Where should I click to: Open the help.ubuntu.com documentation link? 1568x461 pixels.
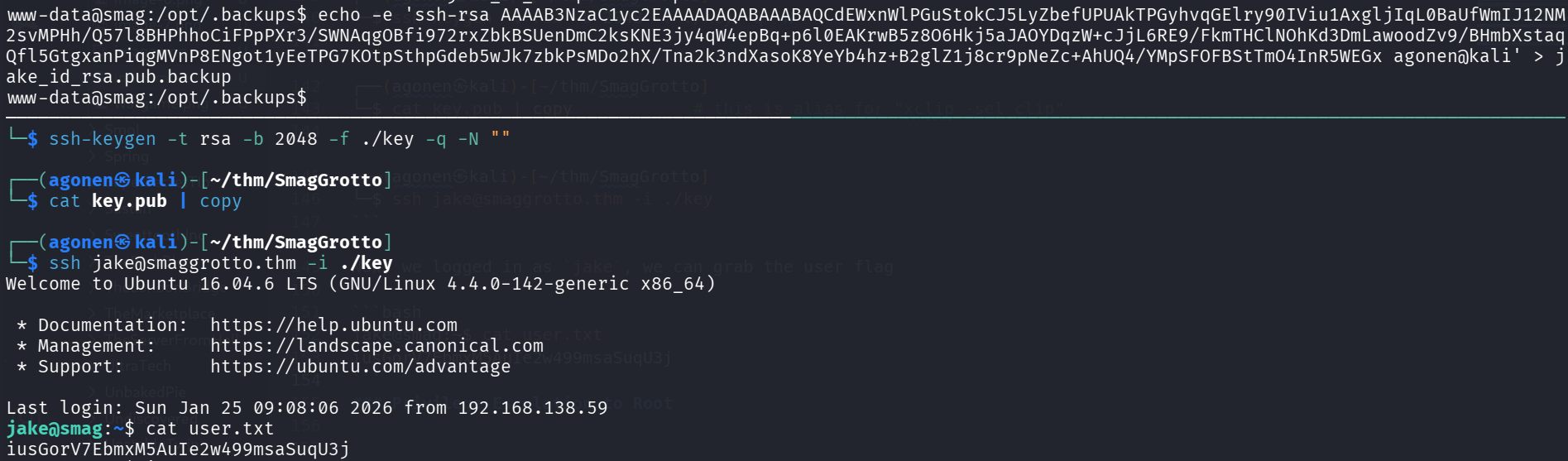333,325
